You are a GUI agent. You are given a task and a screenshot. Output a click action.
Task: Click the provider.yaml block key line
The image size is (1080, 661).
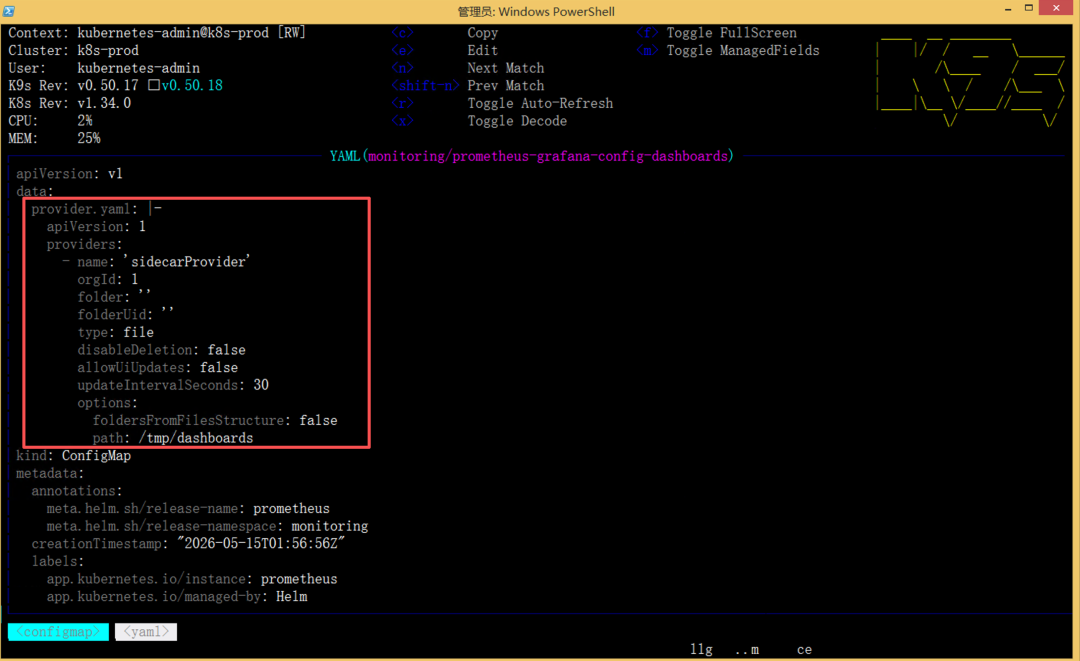click(96, 209)
